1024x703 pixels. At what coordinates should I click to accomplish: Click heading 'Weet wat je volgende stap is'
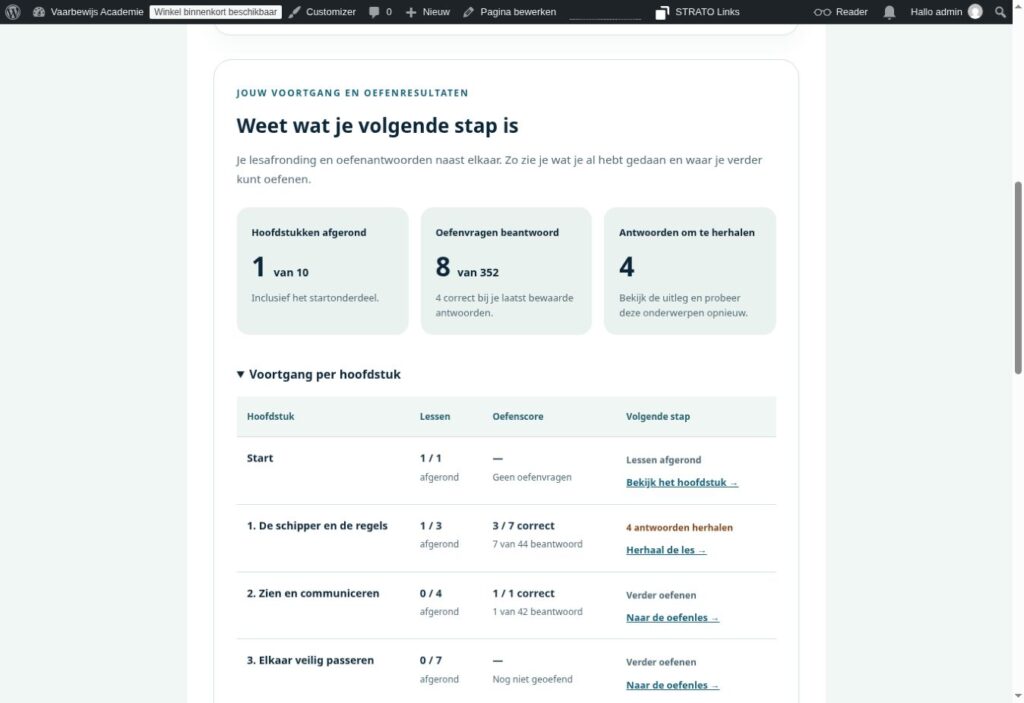[377, 125]
